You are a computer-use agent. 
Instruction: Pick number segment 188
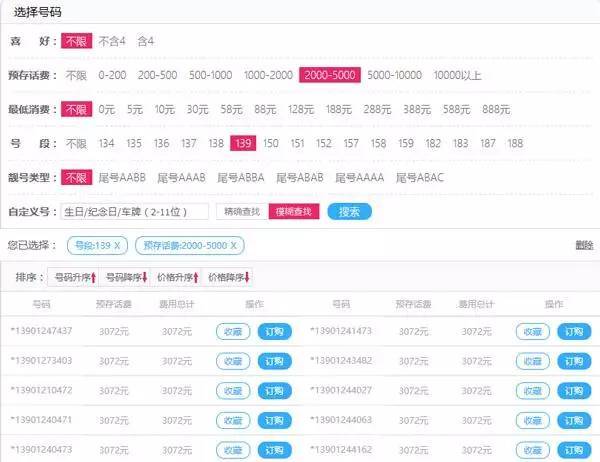click(x=515, y=144)
